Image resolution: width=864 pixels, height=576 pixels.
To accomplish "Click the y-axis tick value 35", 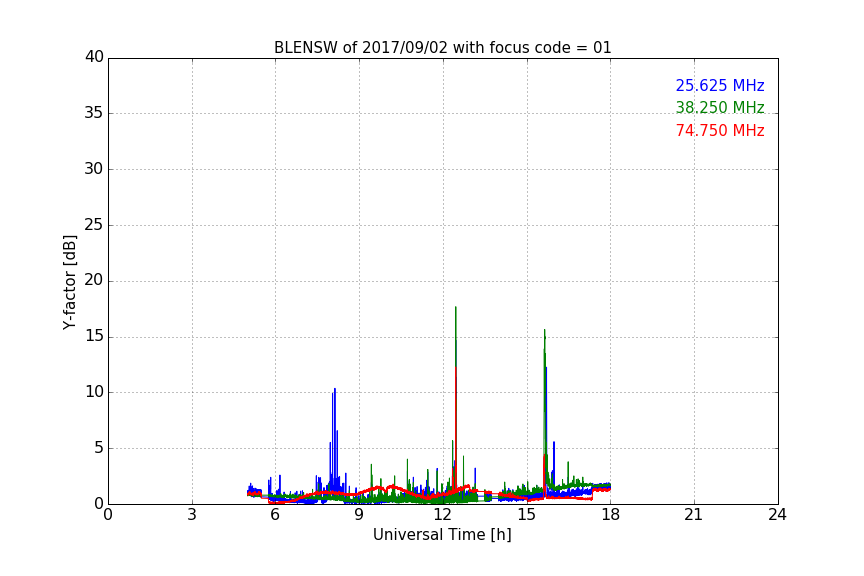I will coord(94,113).
